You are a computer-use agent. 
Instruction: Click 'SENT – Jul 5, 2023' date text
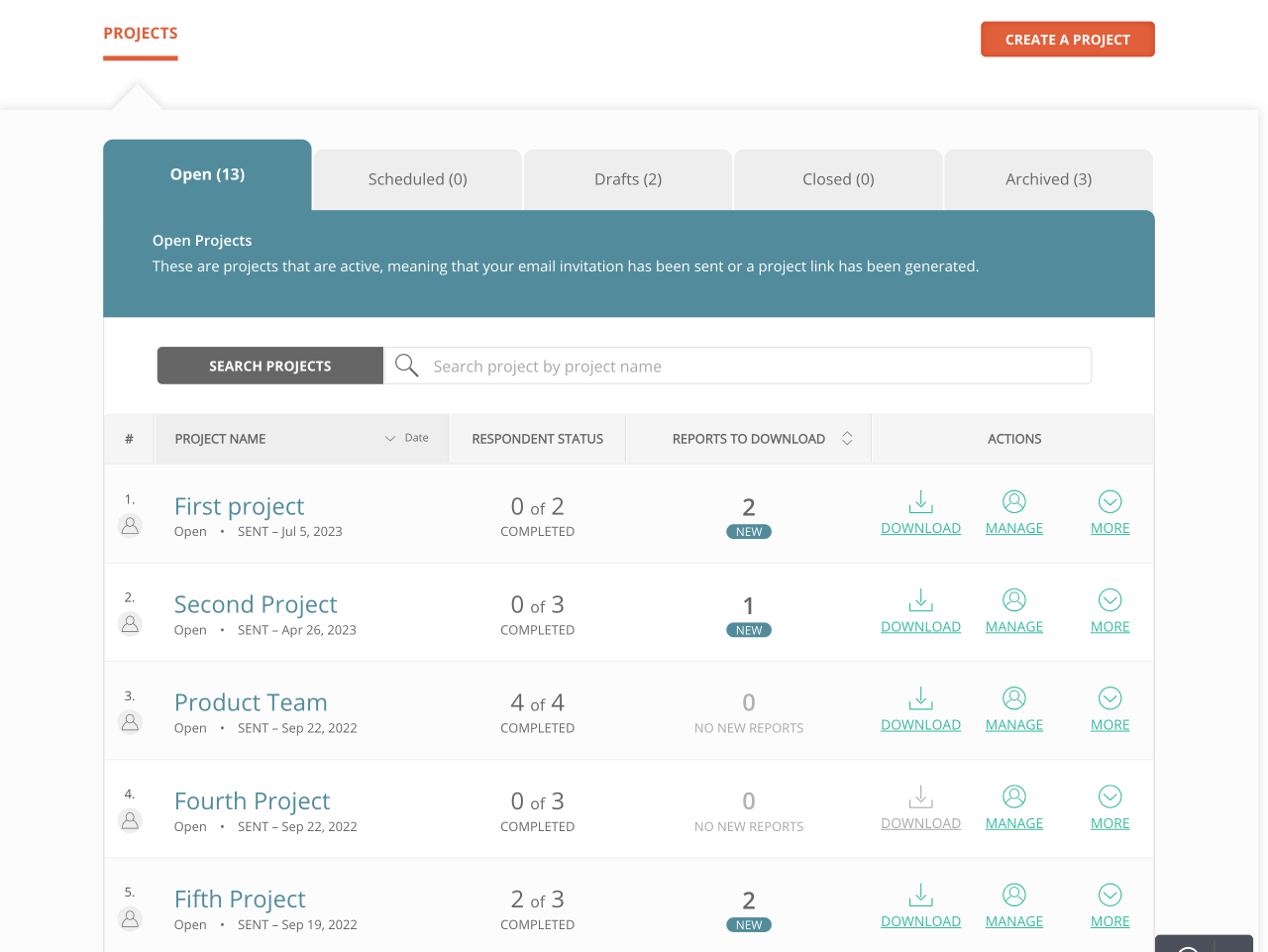(290, 531)
